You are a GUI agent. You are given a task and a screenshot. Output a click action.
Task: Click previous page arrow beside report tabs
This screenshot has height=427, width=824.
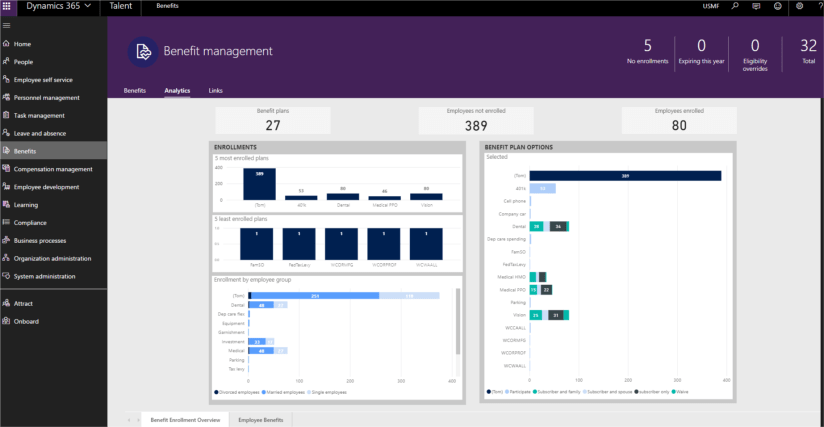click(x=129, y=420)
